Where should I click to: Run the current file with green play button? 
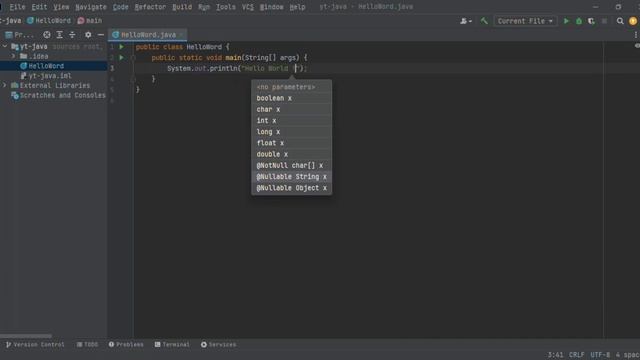coord(566,21)
